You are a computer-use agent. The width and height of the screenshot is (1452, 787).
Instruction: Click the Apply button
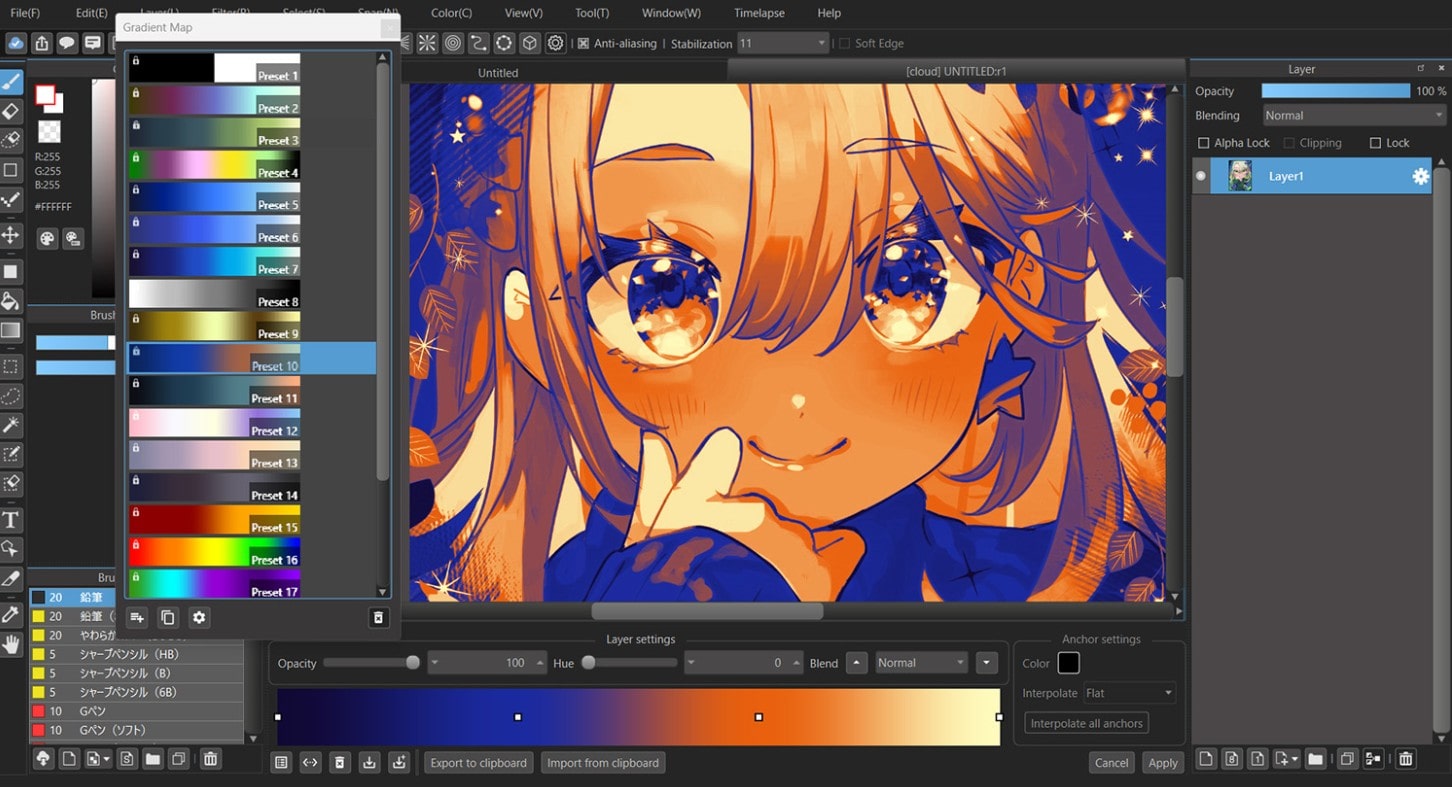1162,763
